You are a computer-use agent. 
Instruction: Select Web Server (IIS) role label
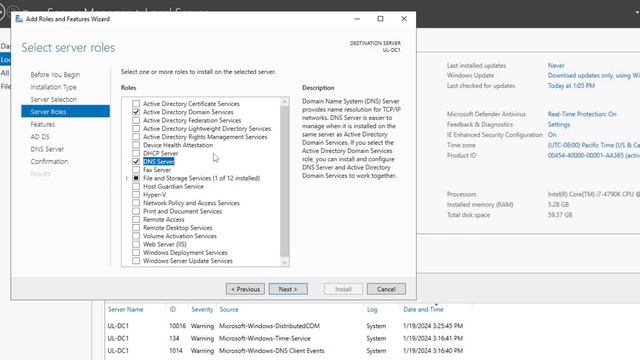pos(165,244)
